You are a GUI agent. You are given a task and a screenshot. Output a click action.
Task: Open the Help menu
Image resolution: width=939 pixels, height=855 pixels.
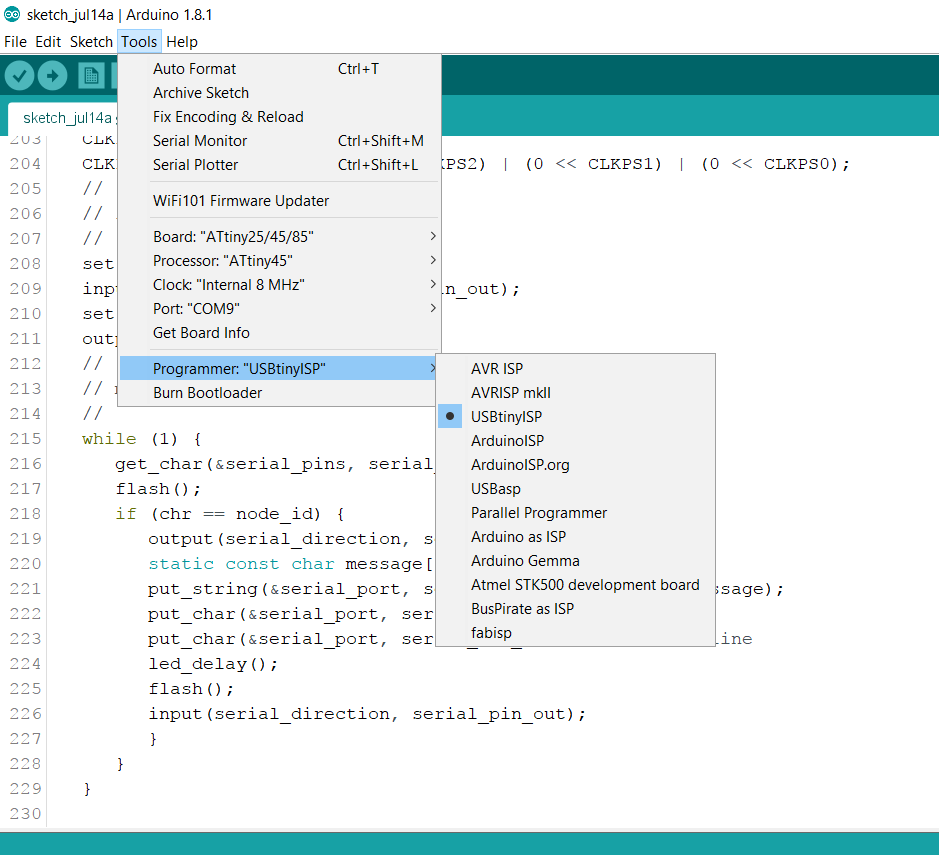181,42
